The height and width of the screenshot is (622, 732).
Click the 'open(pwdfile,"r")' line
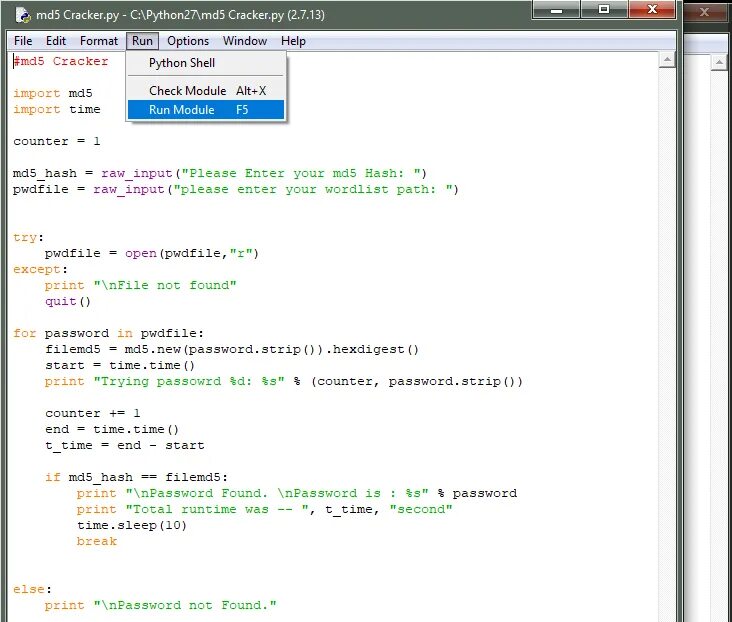pyautogui.click(x=152, y=253)
